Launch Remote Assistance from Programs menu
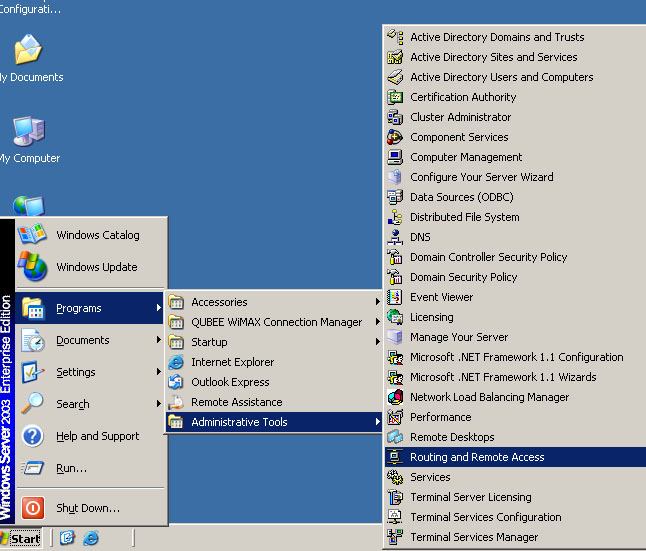 (x=274, y=402)
